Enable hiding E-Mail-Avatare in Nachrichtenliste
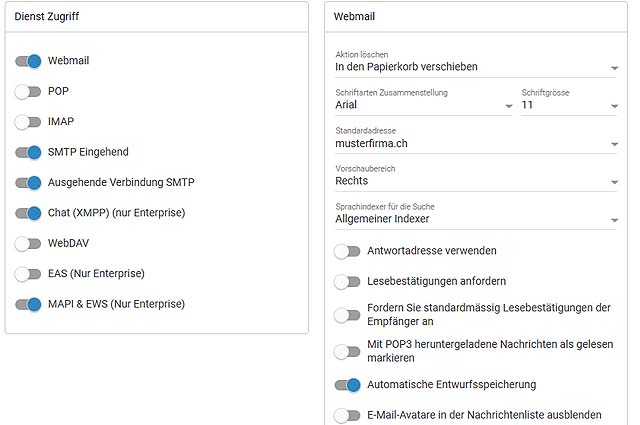The width and height of the screenshot is (640, 425). [347, 416]
